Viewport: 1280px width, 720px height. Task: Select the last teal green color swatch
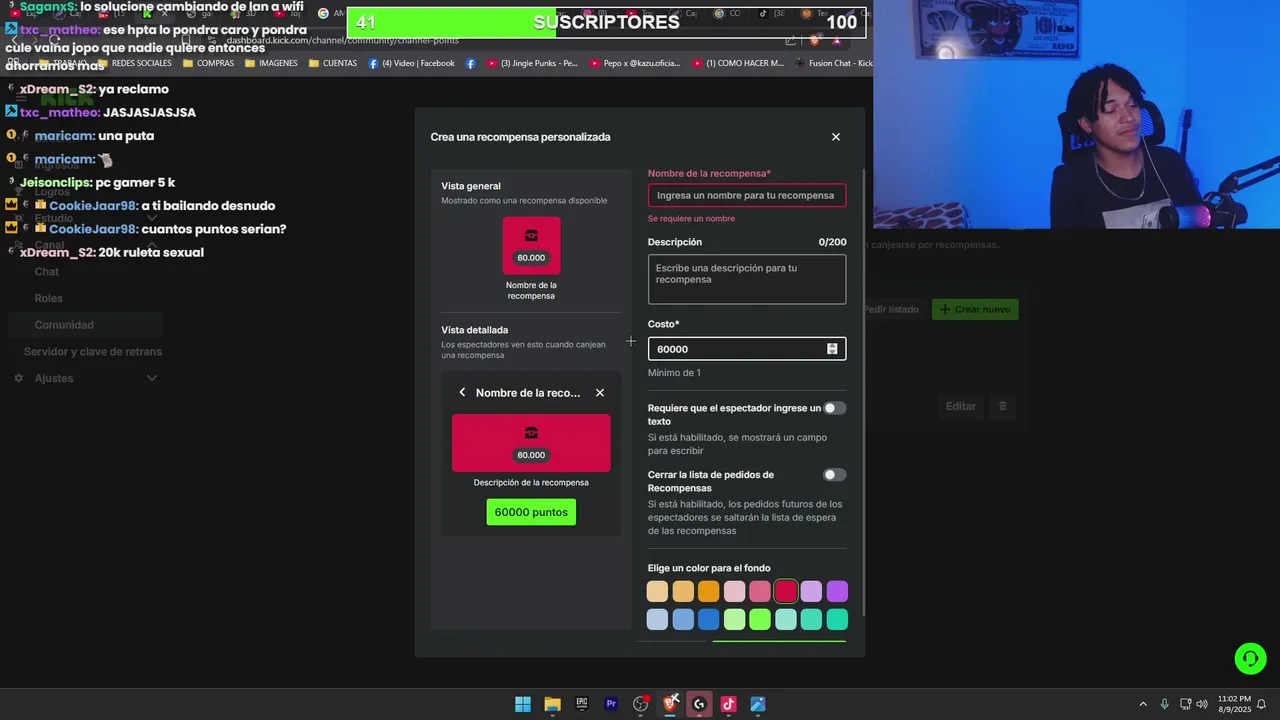[x=837, y=620]
